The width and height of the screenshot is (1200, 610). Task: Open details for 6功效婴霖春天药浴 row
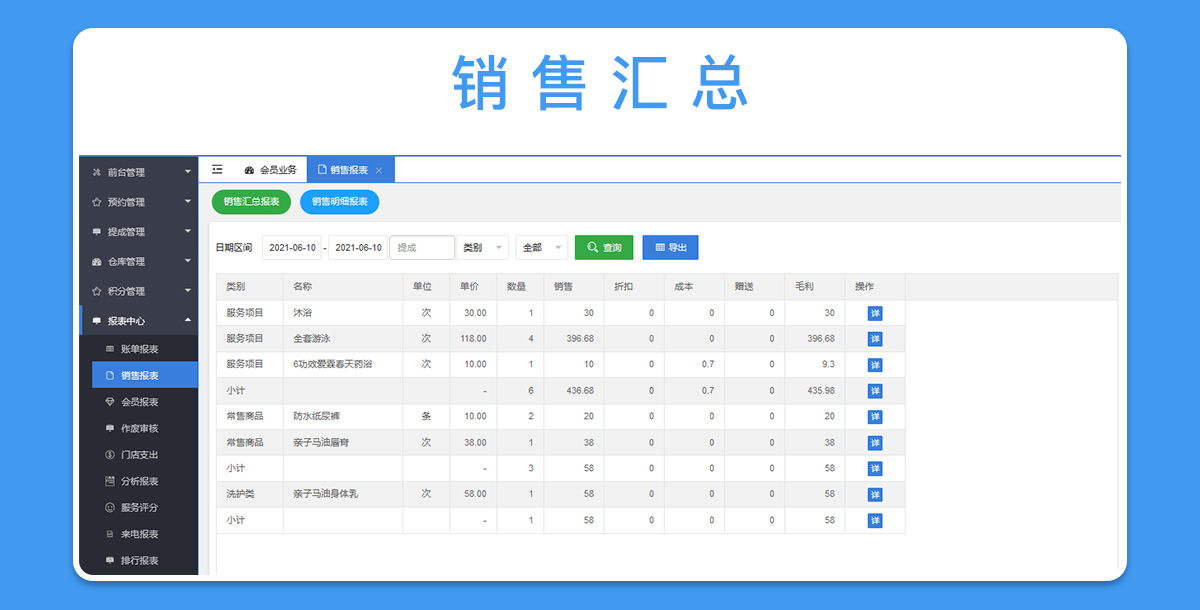[x=875, y=365]
